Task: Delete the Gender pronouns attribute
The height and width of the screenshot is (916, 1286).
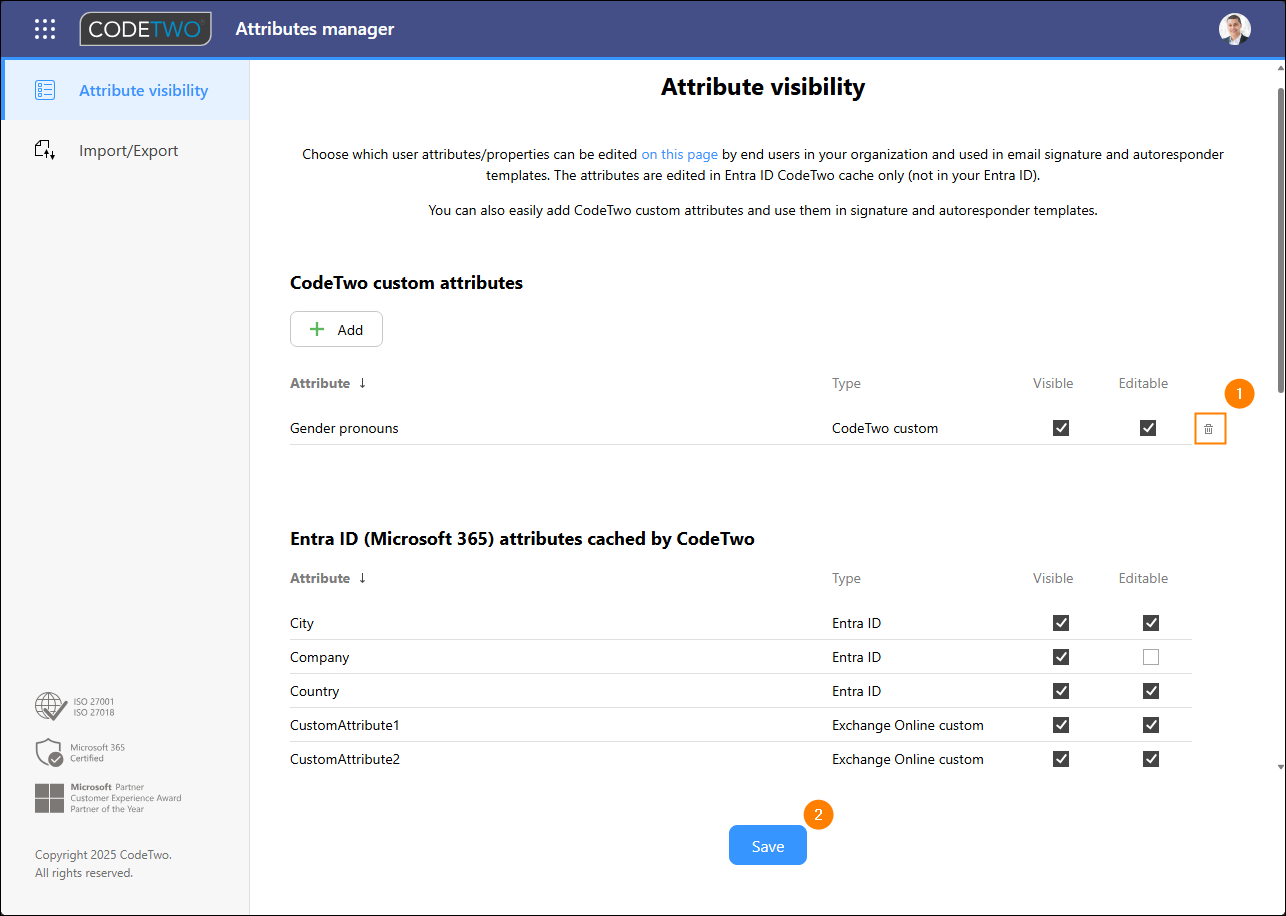Action: (1208, 429)
